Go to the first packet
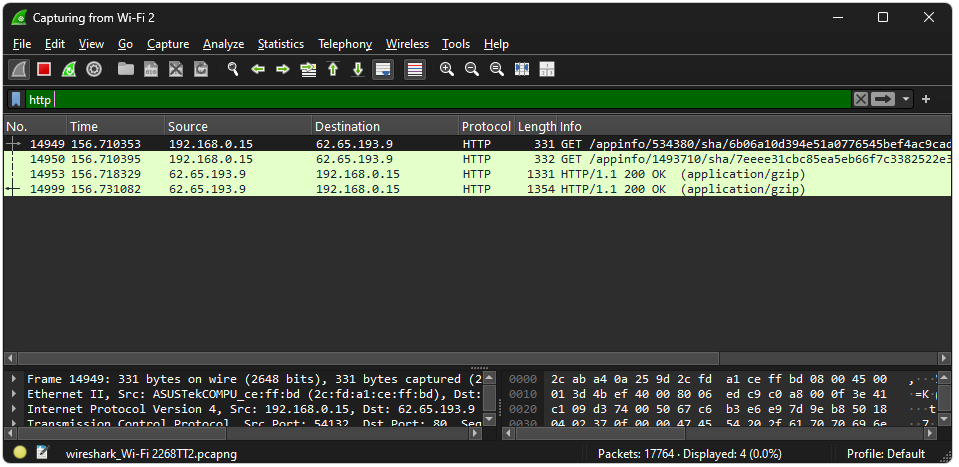Screen dimensions: 959x467 (332, 70)
